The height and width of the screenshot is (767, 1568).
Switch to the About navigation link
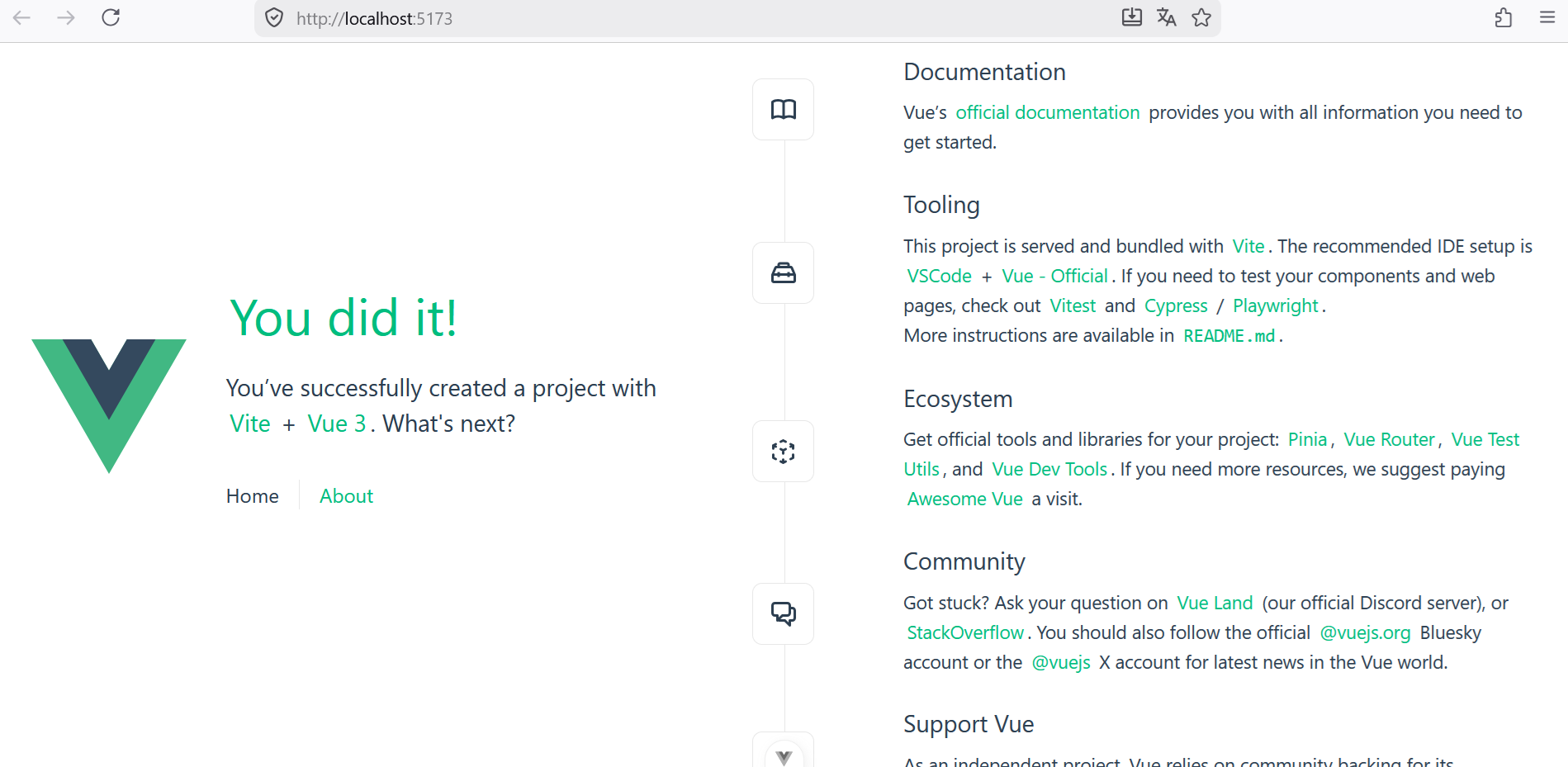click(347, 496)
